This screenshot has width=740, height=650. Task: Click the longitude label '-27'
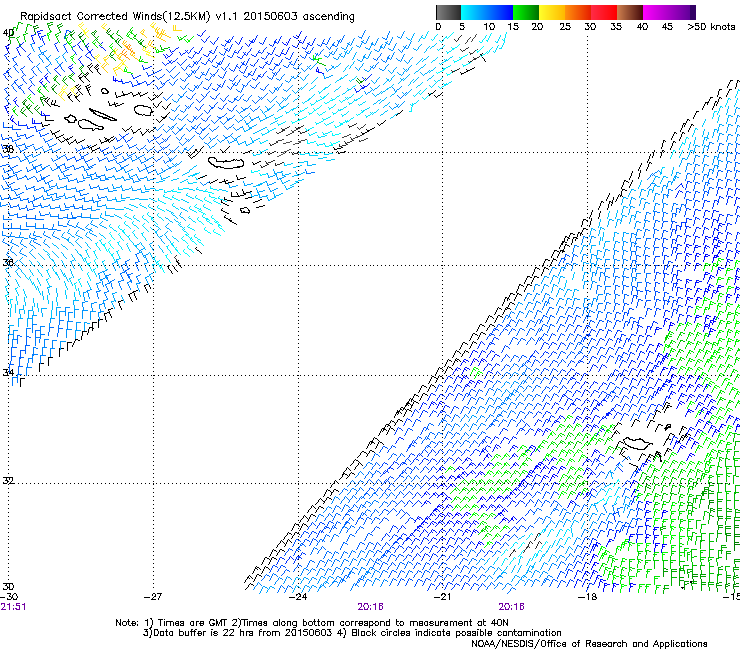(153, 596)
